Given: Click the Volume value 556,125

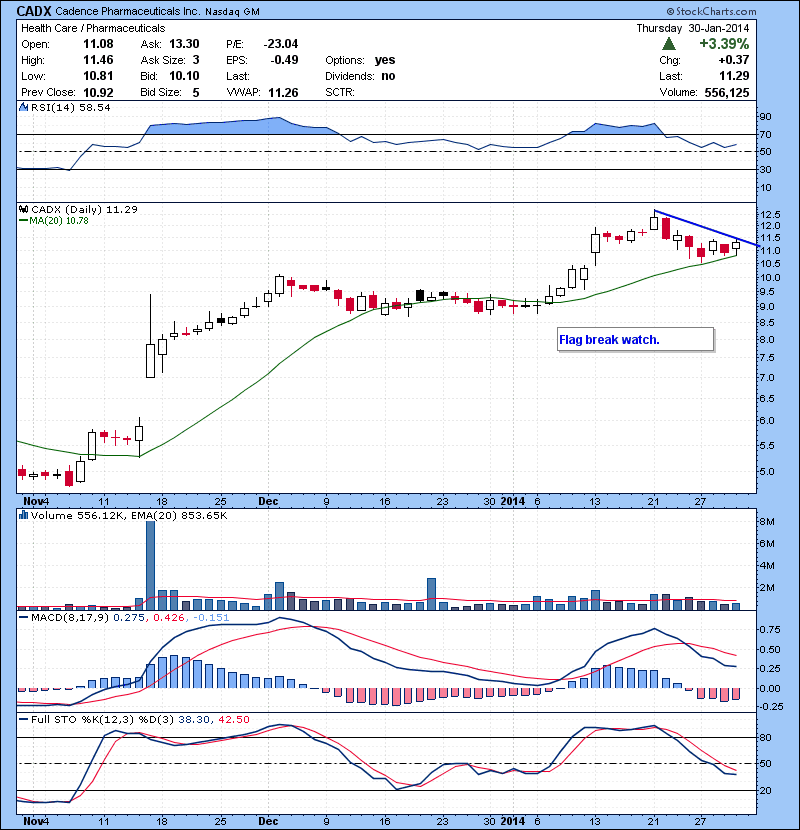Looking at the screenshot, I should [727, 92].
